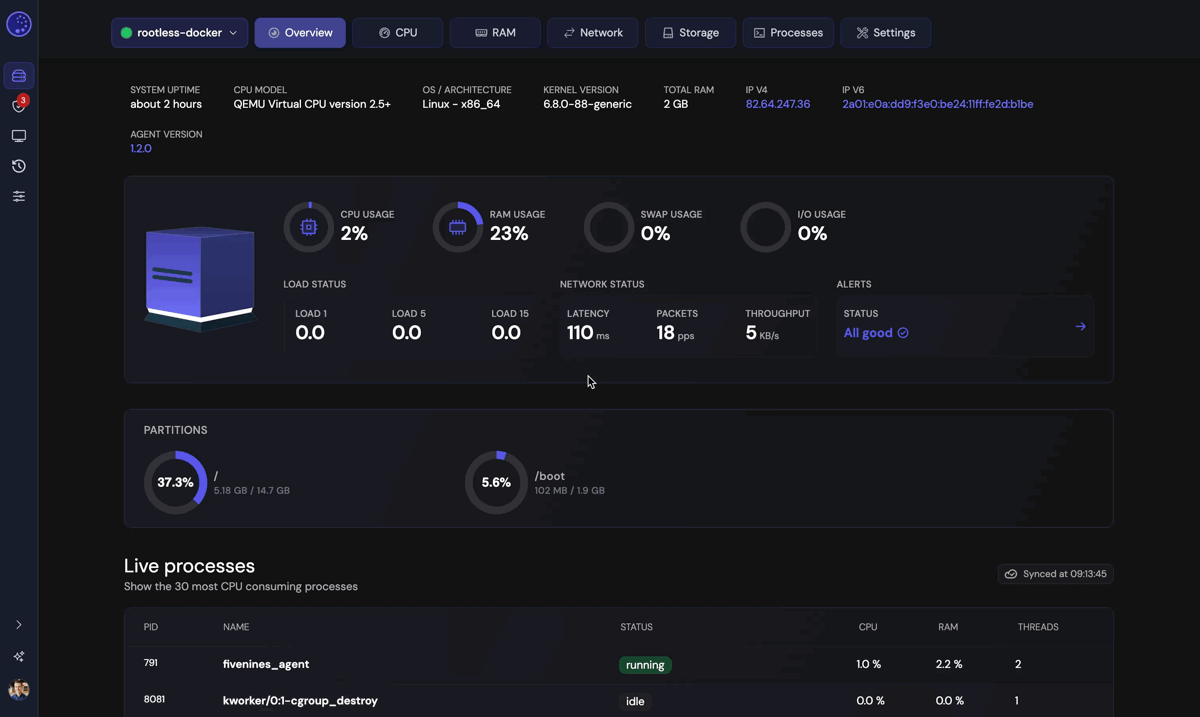Open the alerts shield icon with badge
Image resolution: width=1200 pixels, height=717 pixels.
tap(19, 105)
